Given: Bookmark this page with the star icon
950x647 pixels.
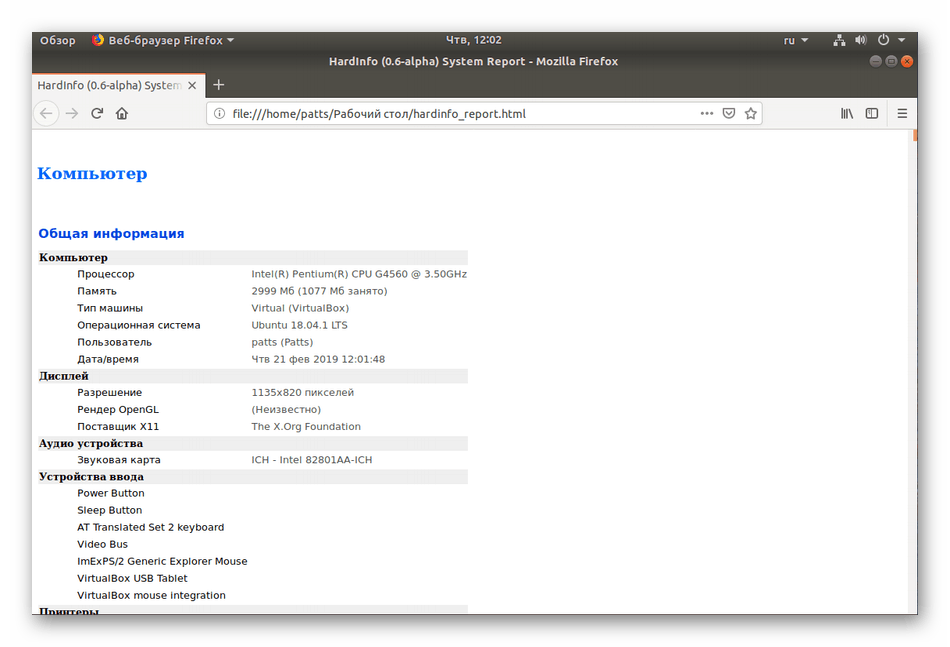Looking at the screenshot, I should (751, 113).
